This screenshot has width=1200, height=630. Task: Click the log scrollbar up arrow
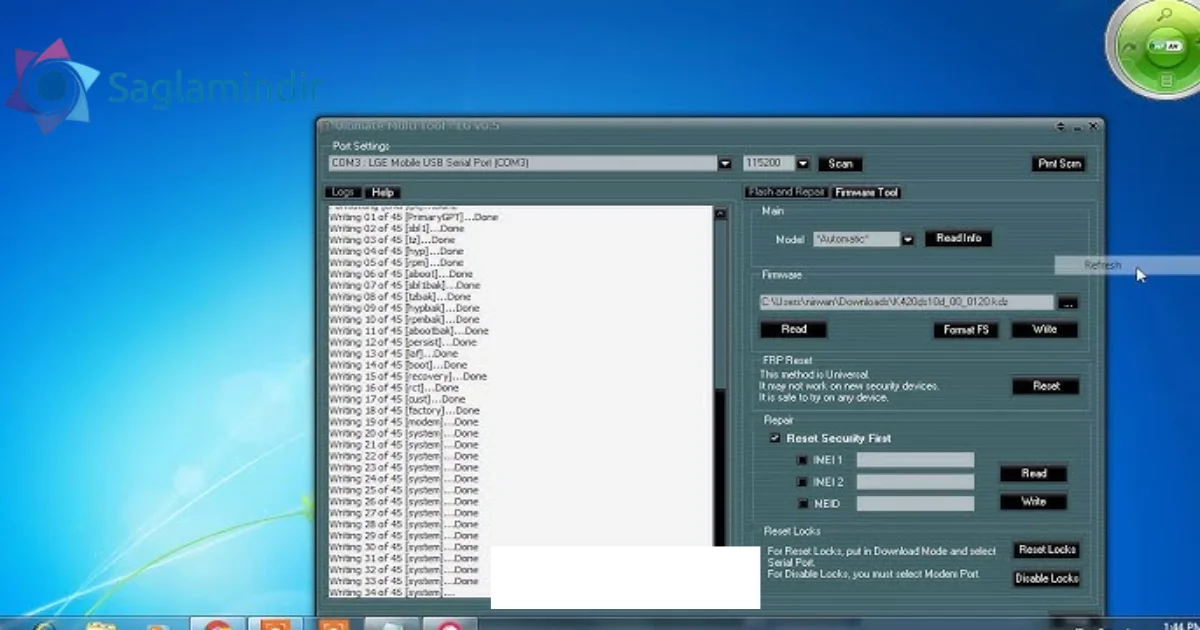pos(720,213)
